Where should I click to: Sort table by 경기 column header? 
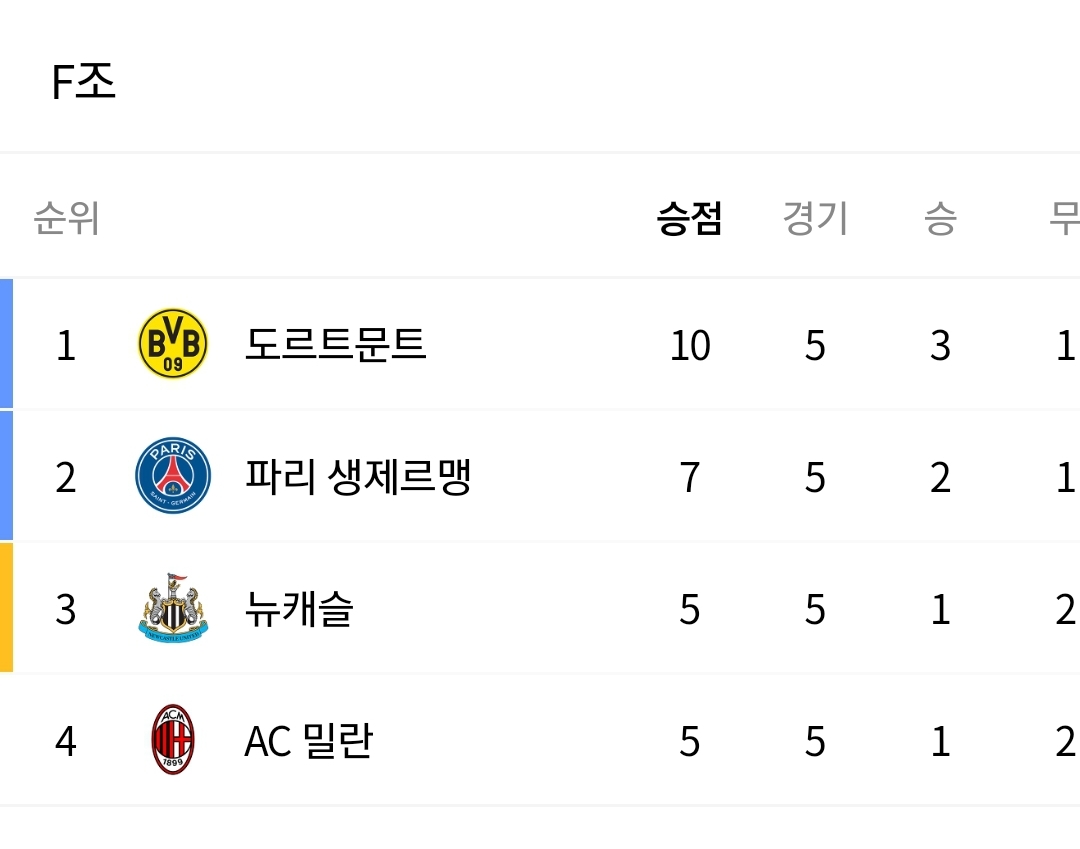(x=815, y=217)
